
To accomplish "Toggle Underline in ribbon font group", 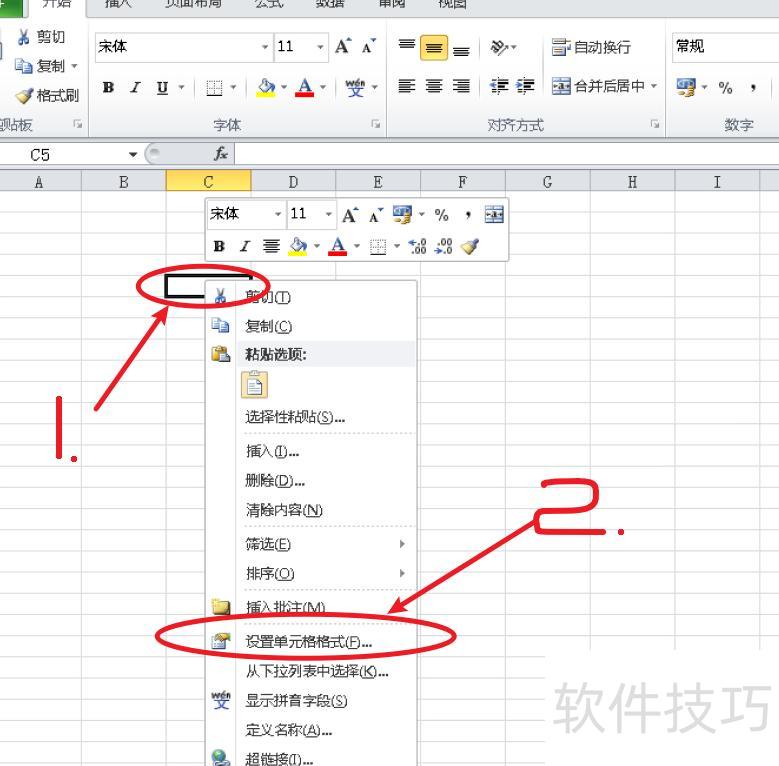I will pos(162,87).
